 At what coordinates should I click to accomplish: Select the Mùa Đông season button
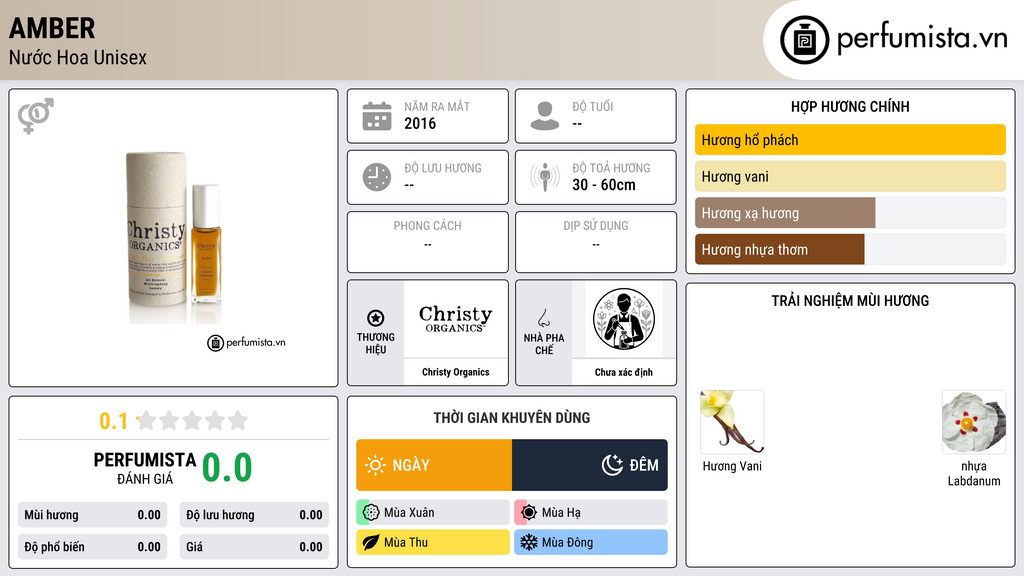click(x=591, y=542)
